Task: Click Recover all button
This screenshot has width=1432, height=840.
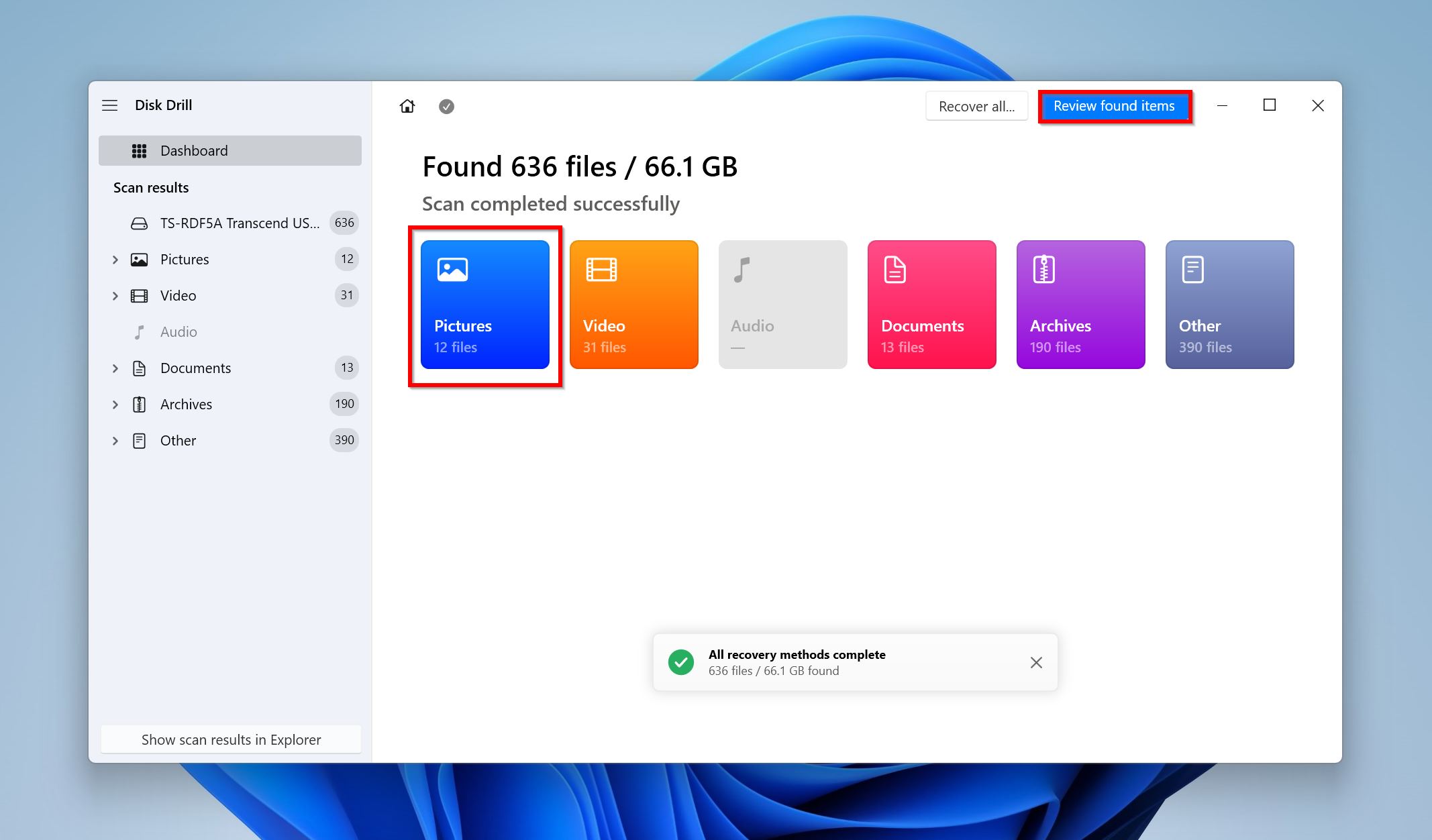Action: click(976, 105)
